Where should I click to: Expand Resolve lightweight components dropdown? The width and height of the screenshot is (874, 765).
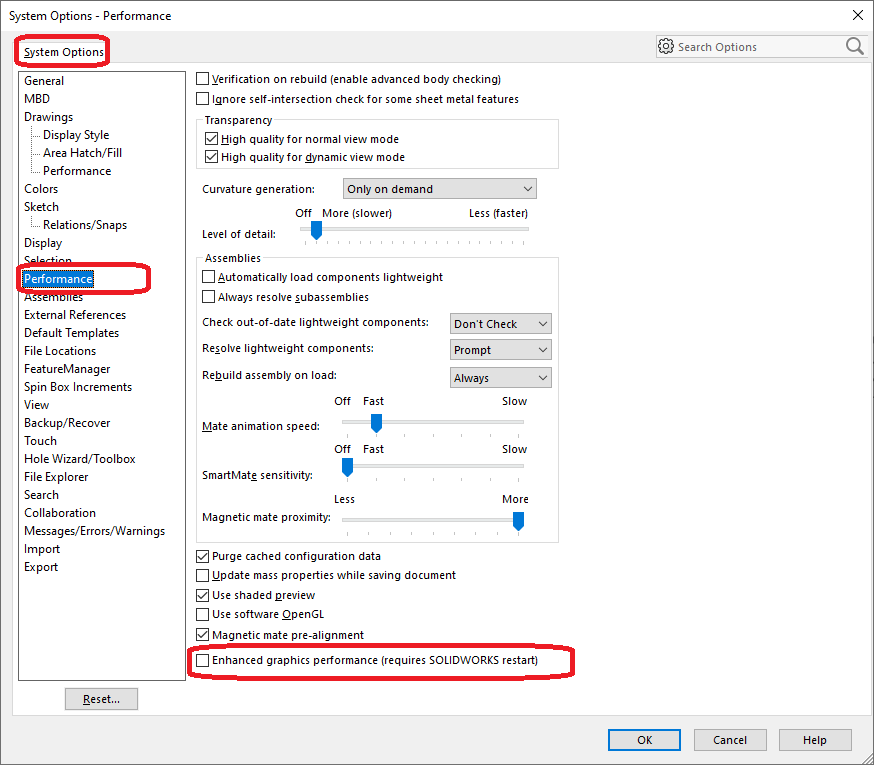[500, 350]
